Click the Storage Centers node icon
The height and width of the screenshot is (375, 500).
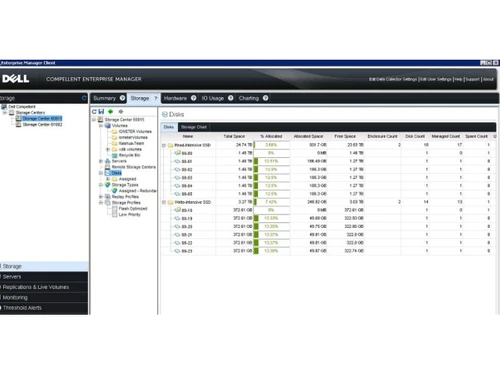point(12,113)
